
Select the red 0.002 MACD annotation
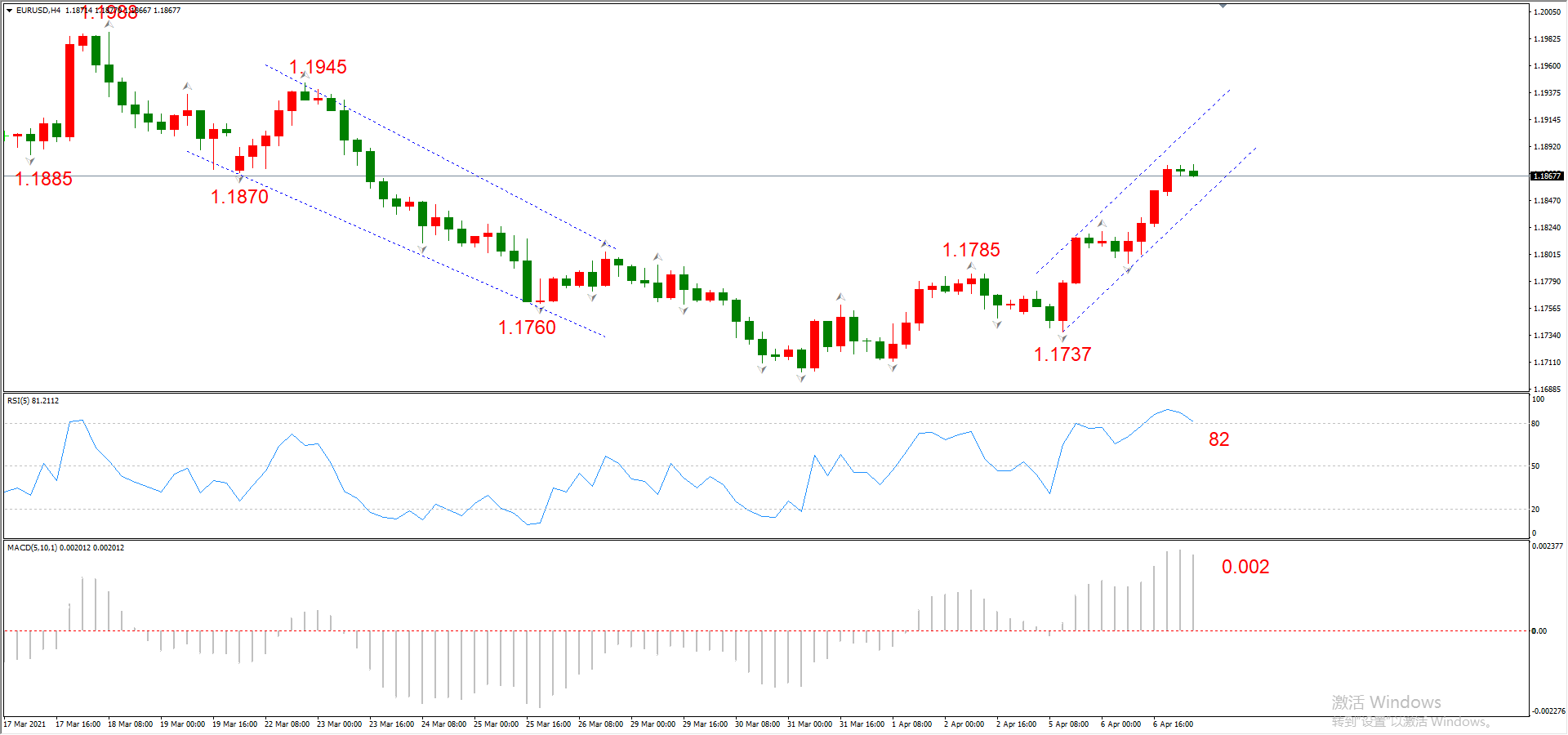[1245, 567]
